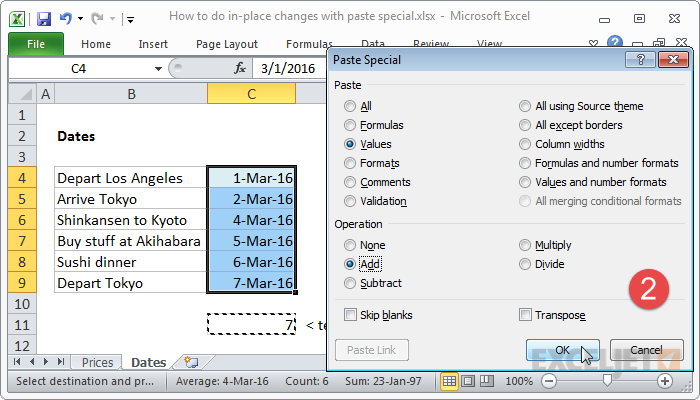
Task: Open the Name Box dropdown arrow
Action: [158, 69]
